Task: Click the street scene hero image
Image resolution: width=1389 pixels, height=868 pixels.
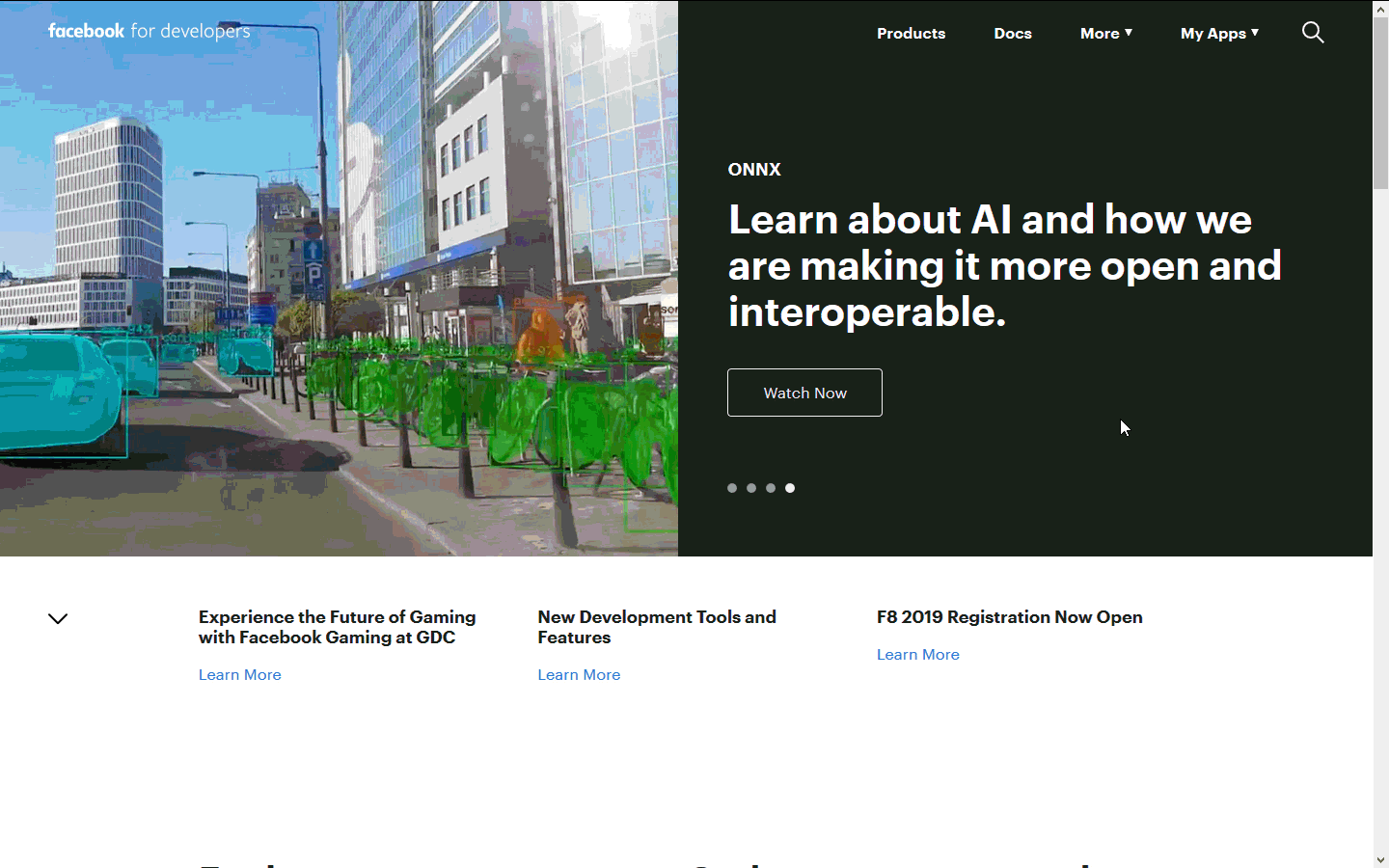Action: (x=339, y=278)
